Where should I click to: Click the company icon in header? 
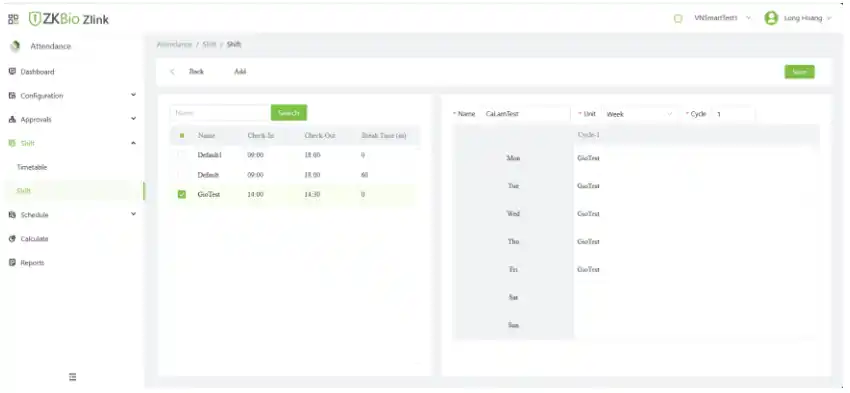[677, 18]
